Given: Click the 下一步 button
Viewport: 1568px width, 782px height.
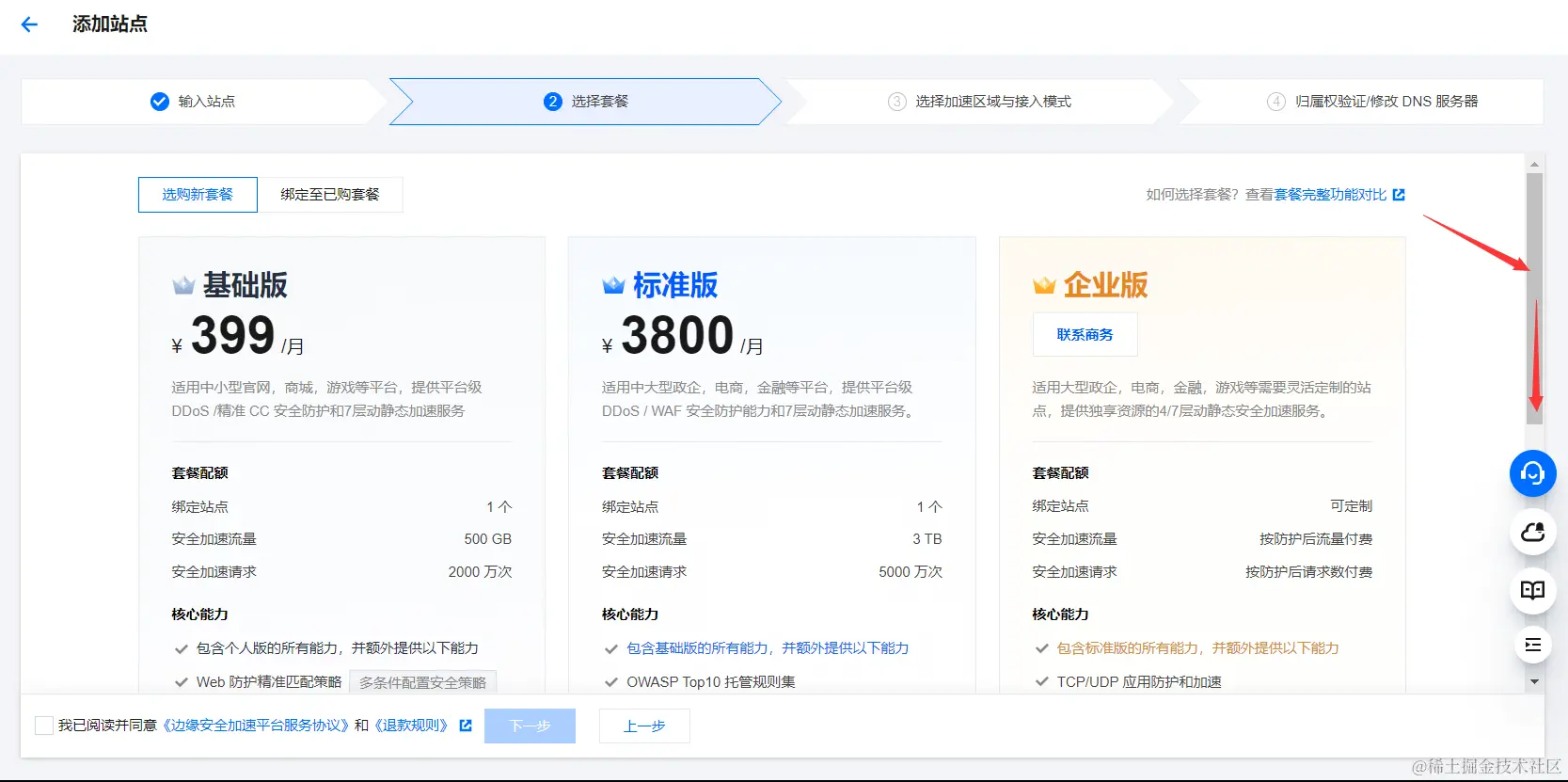Looking at the screenshot, I should 530,726.
